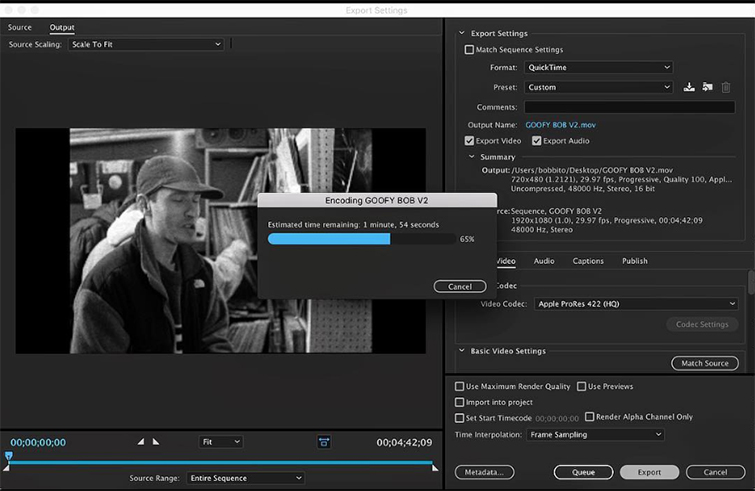This screenshot has height=491, width=755.
Task: Click the Delete Preset trash icon
Action: coord(726,87)
